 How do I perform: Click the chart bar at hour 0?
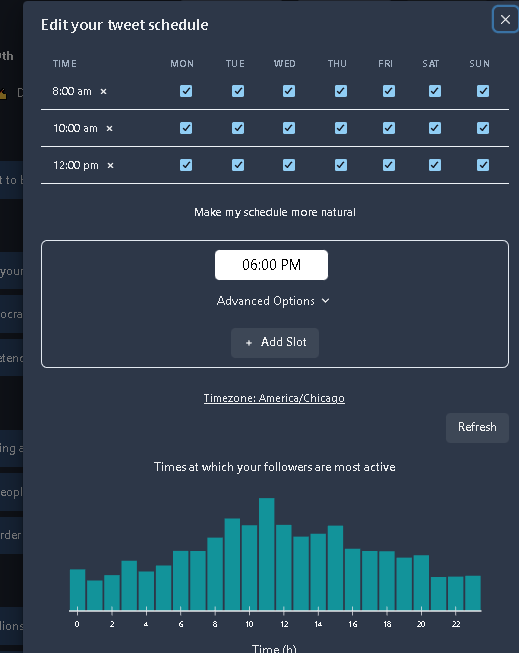(x=77, y=590)
